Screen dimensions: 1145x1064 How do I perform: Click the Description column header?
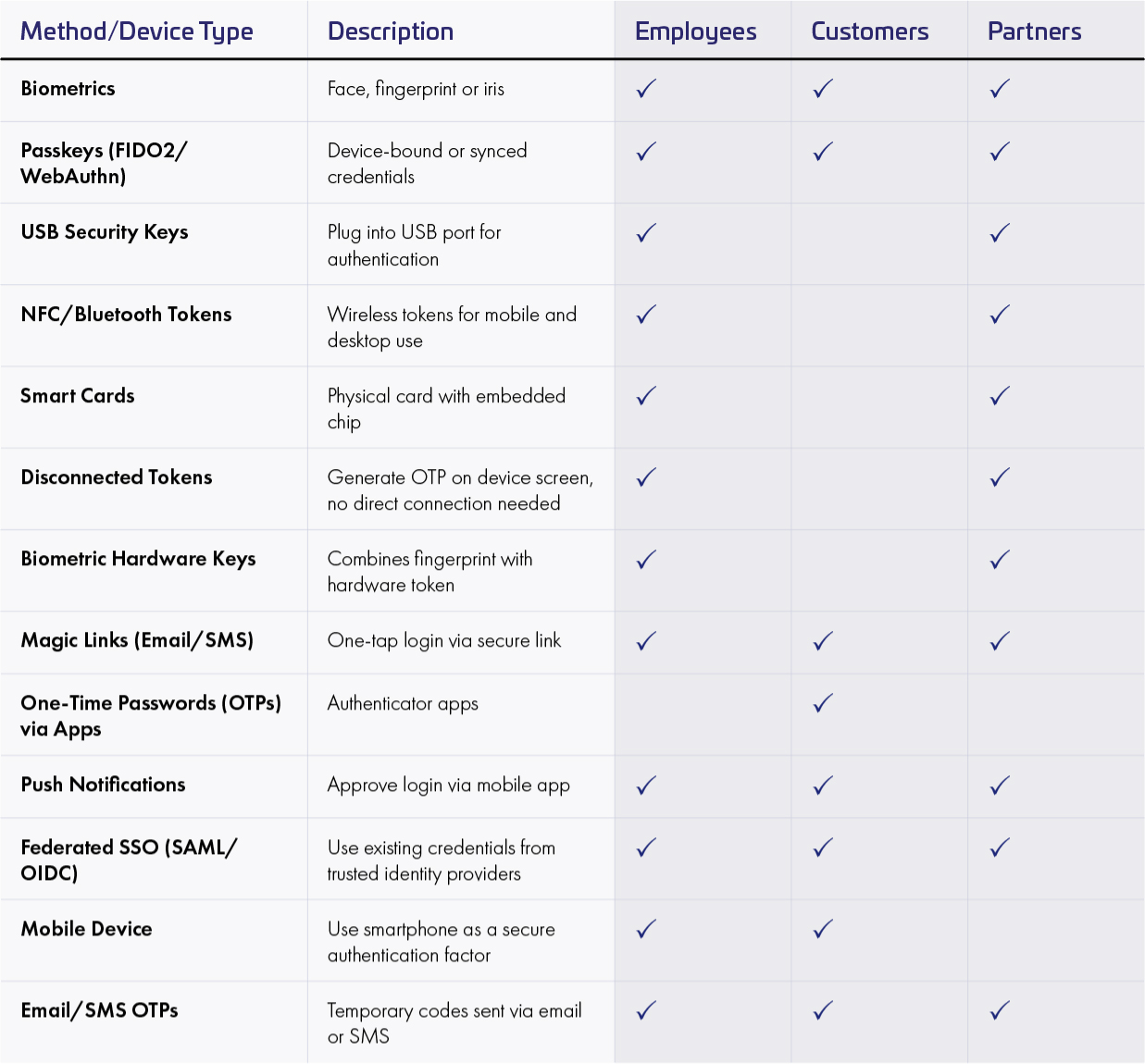391,31
